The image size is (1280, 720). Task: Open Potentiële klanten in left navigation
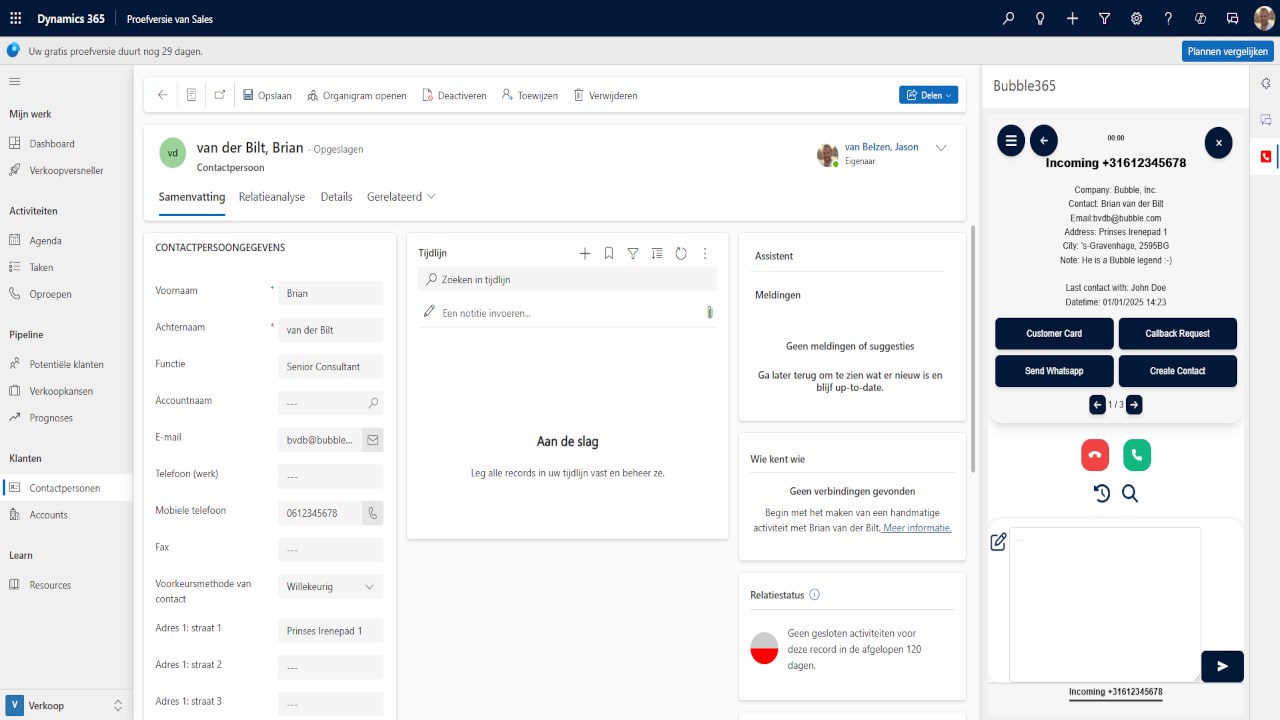(66, 365)
